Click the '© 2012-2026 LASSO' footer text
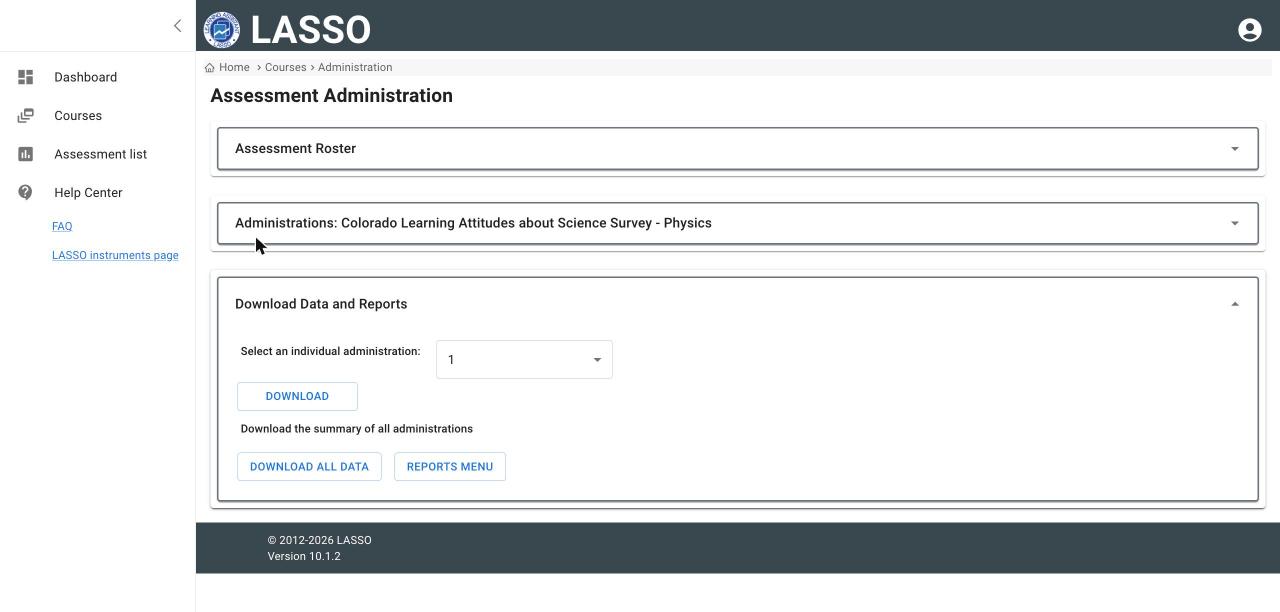Screen dimensions: 1280x612 click(319, 540)
